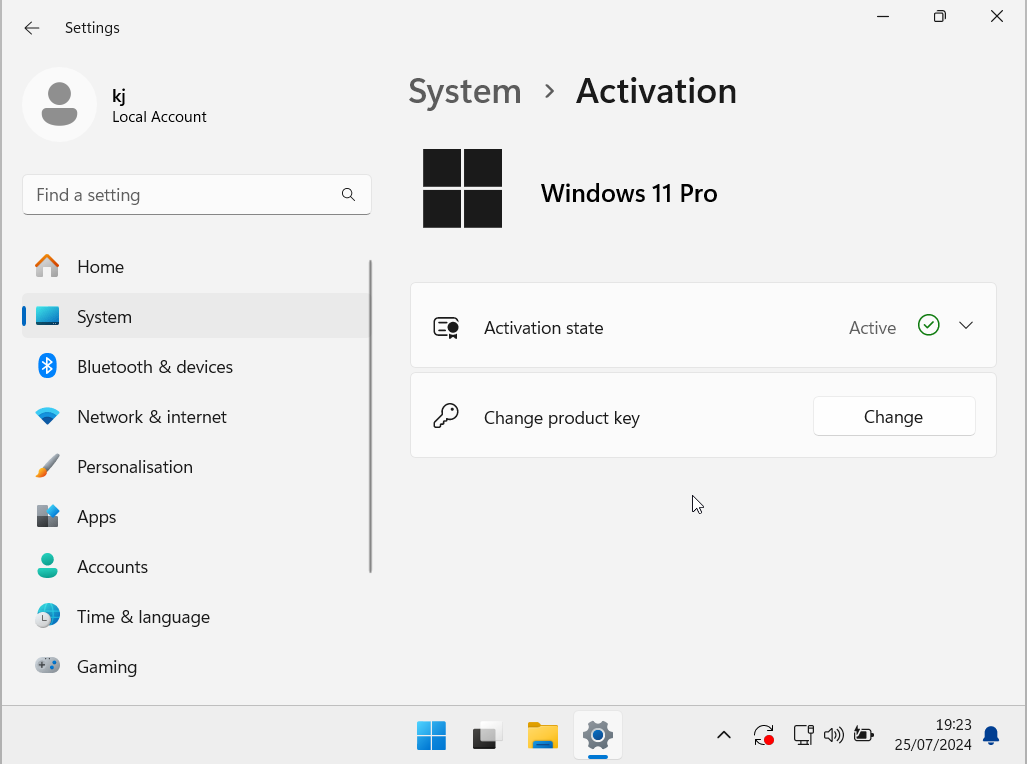The image size is (1027, 764).
Task: Click System in the breadcrumb
Action: 465,91
